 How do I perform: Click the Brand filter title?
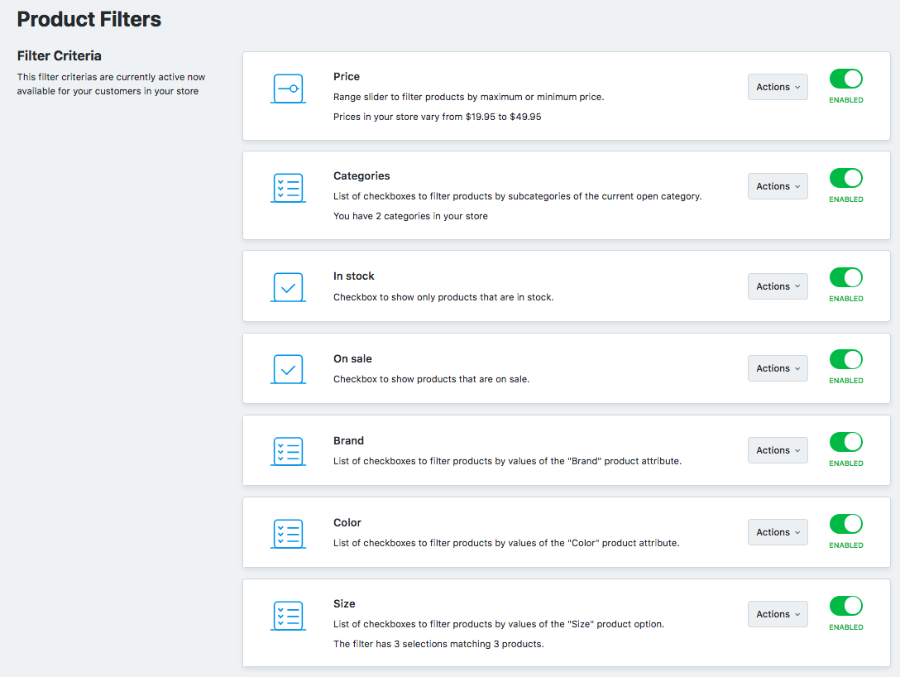pyautogui.click(x=348, y=440)
